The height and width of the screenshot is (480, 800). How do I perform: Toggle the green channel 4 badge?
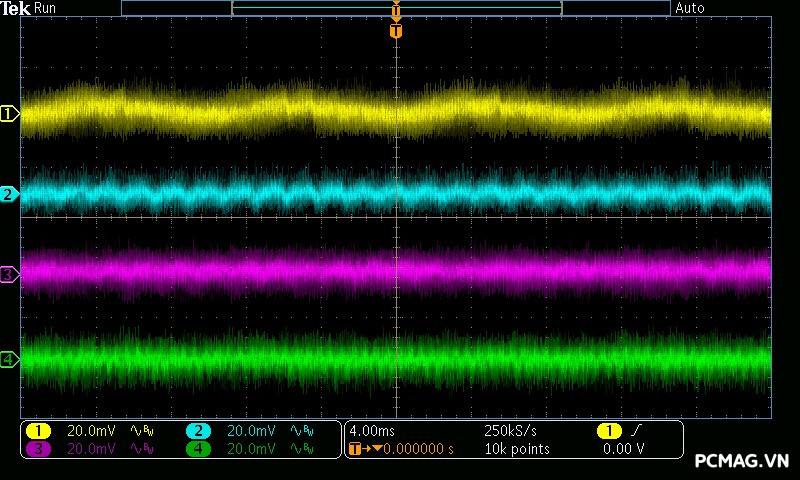click(x=198, y=449)
